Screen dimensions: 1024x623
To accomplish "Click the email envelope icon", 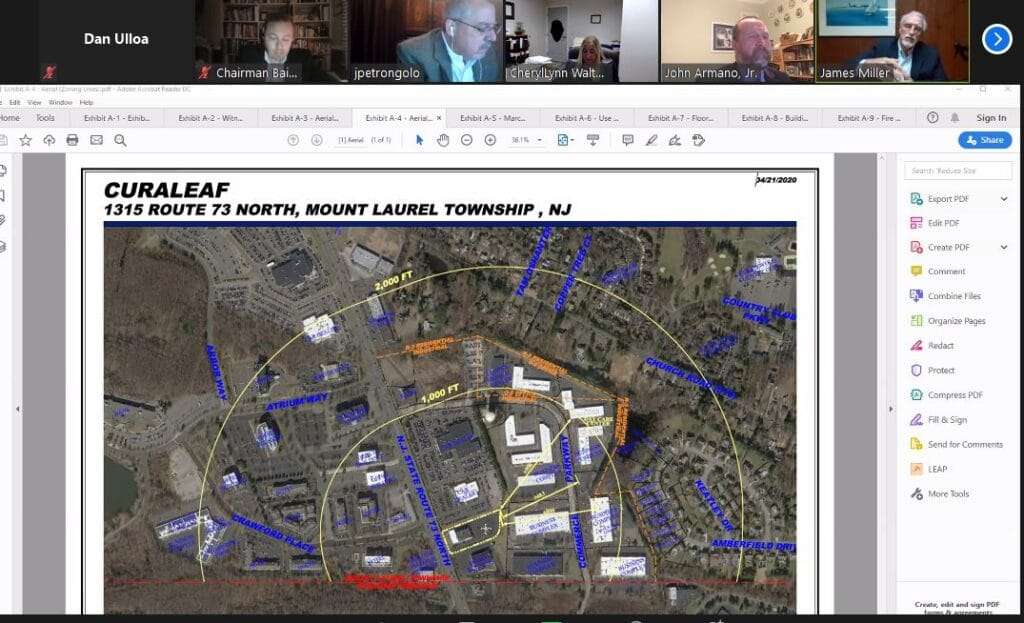I will (x=96, y=140).
